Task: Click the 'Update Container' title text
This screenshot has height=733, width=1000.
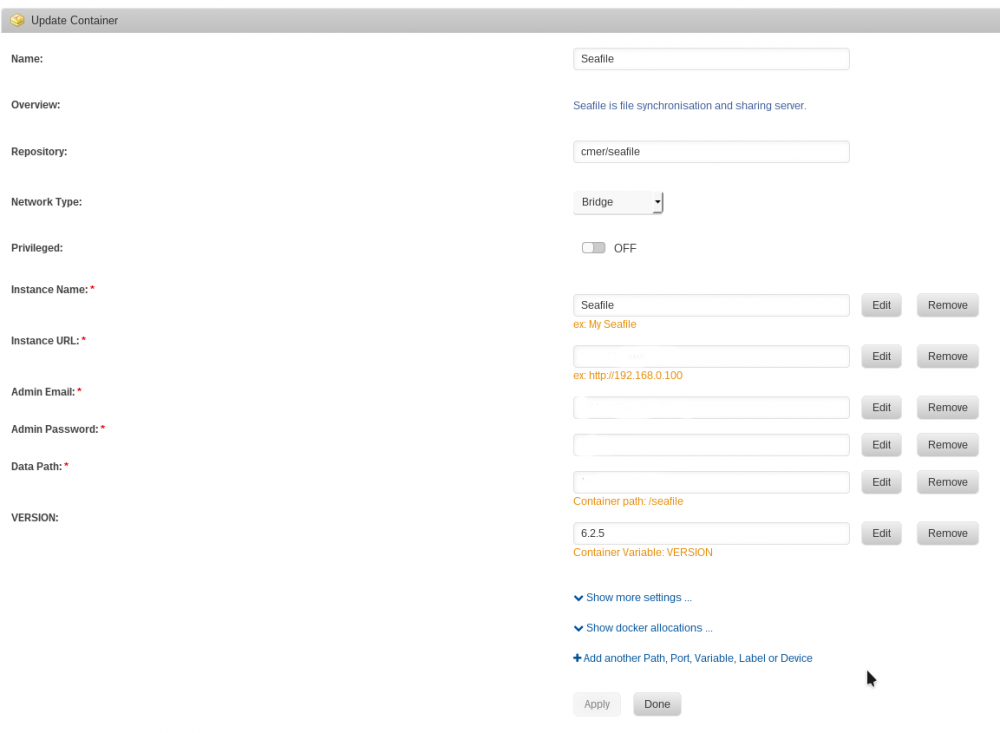Action: click(75, 20)
